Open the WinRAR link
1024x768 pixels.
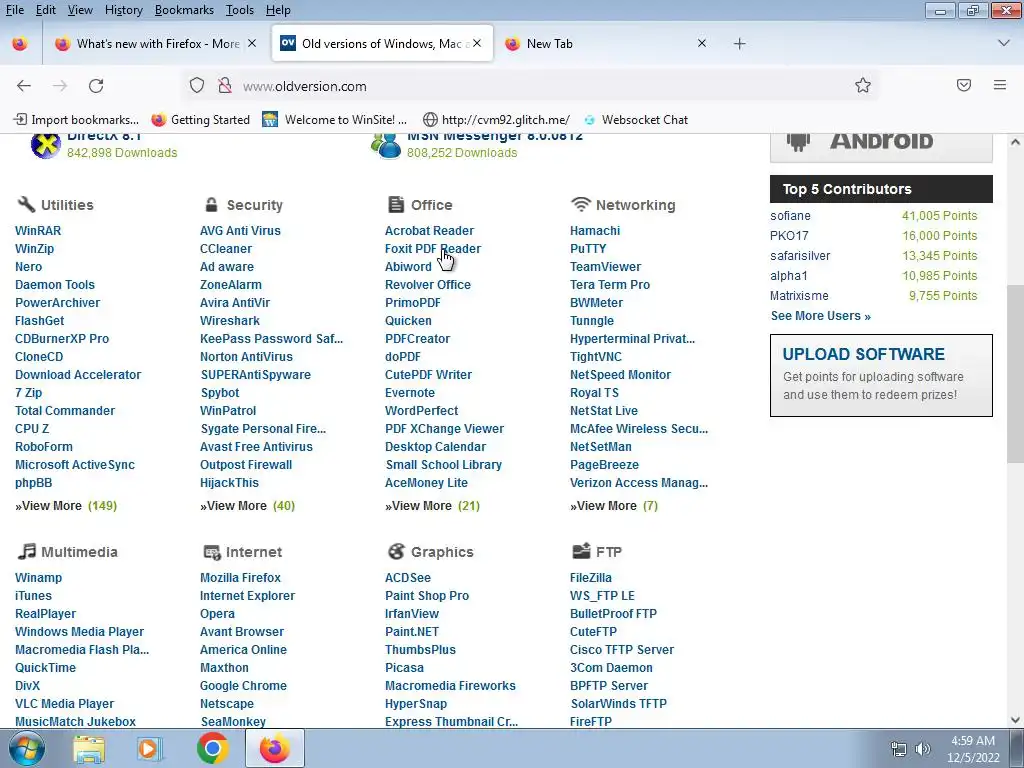pos(38,231)
